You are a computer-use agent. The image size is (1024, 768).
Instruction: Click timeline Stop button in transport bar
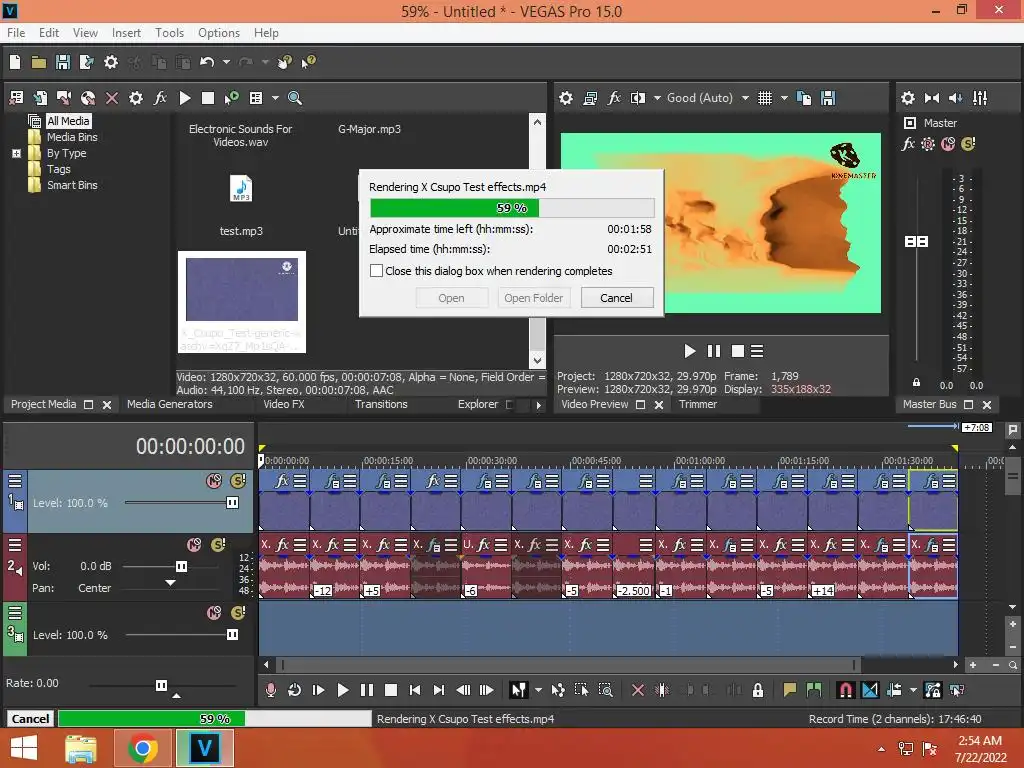coord(391,690)
